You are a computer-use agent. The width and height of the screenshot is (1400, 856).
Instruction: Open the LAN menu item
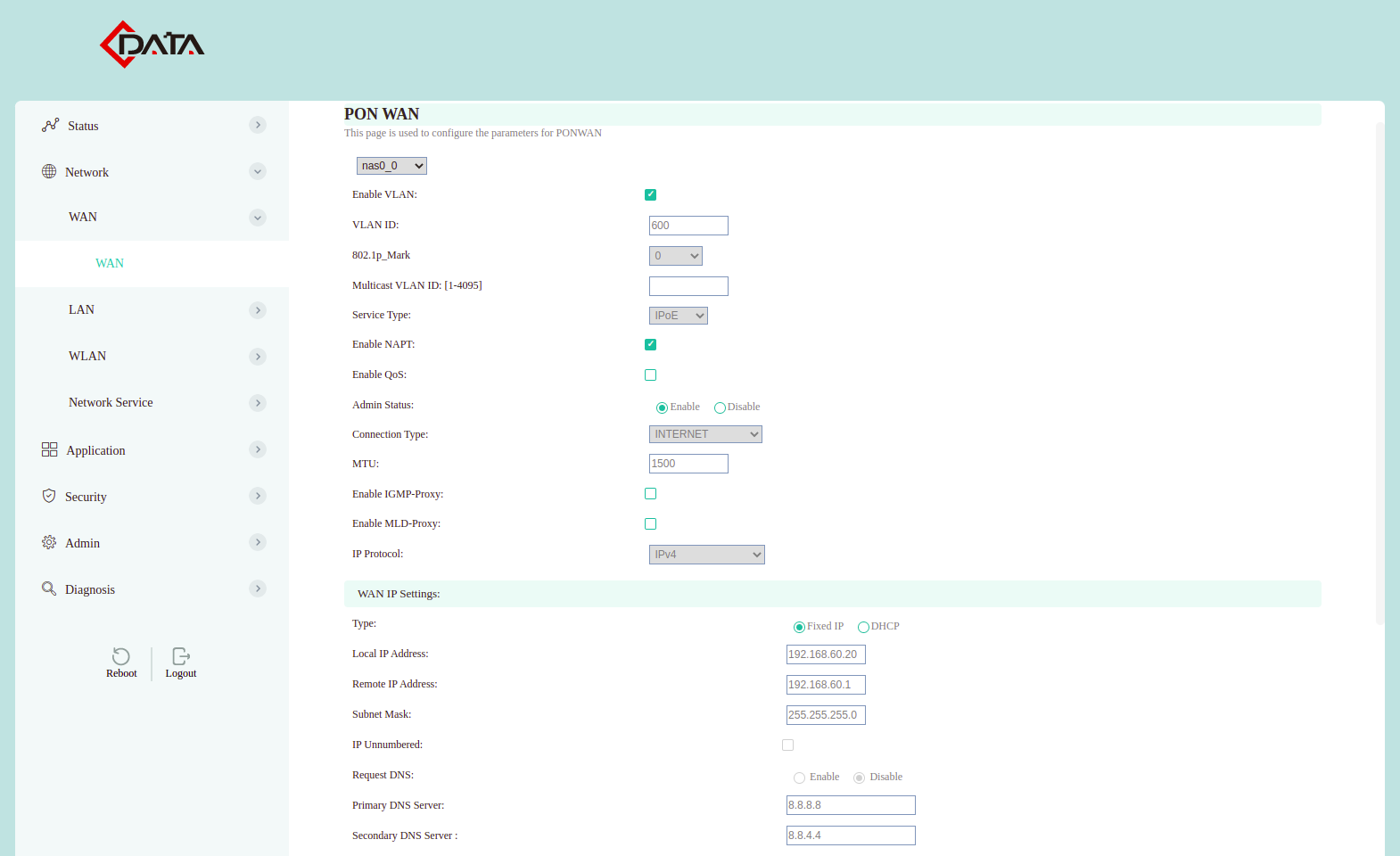point(82,309)
